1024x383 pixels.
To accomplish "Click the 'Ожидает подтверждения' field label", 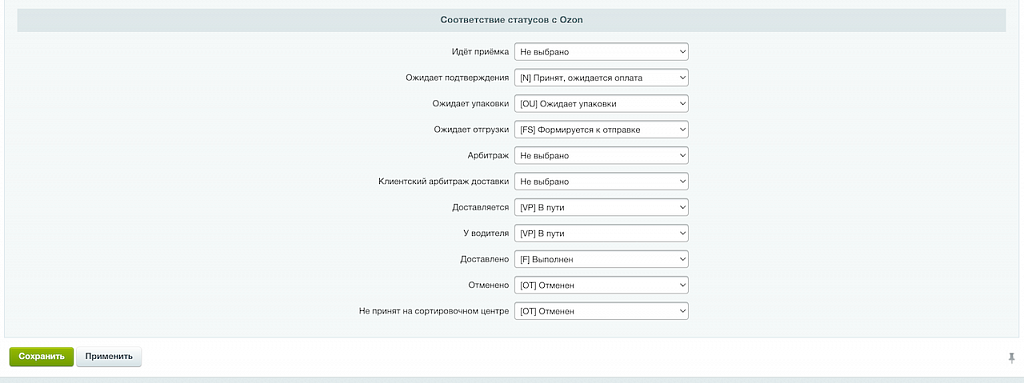I will pos(457,78).
